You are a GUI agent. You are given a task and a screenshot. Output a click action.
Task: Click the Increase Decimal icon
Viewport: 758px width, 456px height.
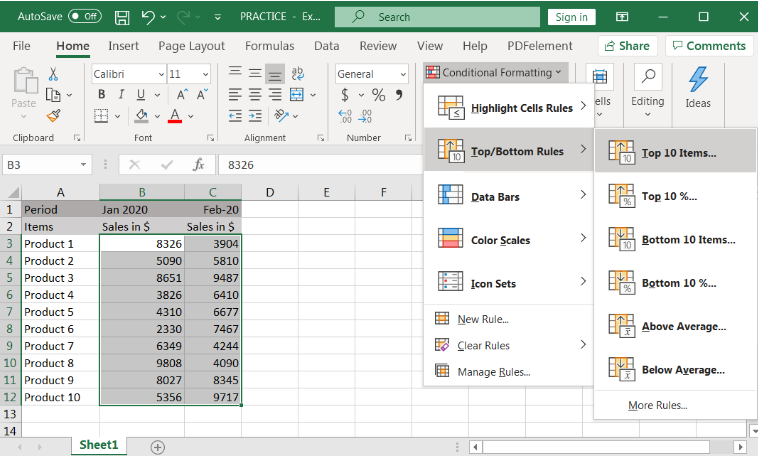(x=345, y=116)
